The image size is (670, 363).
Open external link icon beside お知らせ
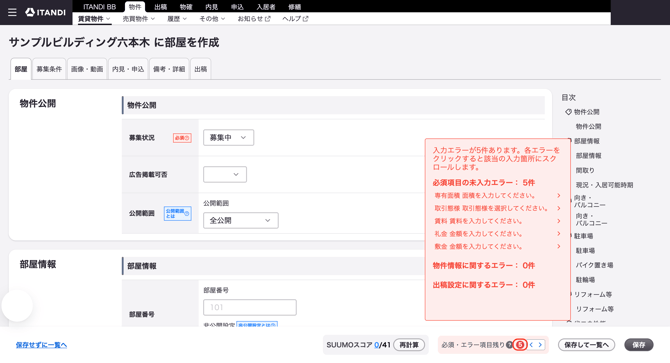pos(268,19)
